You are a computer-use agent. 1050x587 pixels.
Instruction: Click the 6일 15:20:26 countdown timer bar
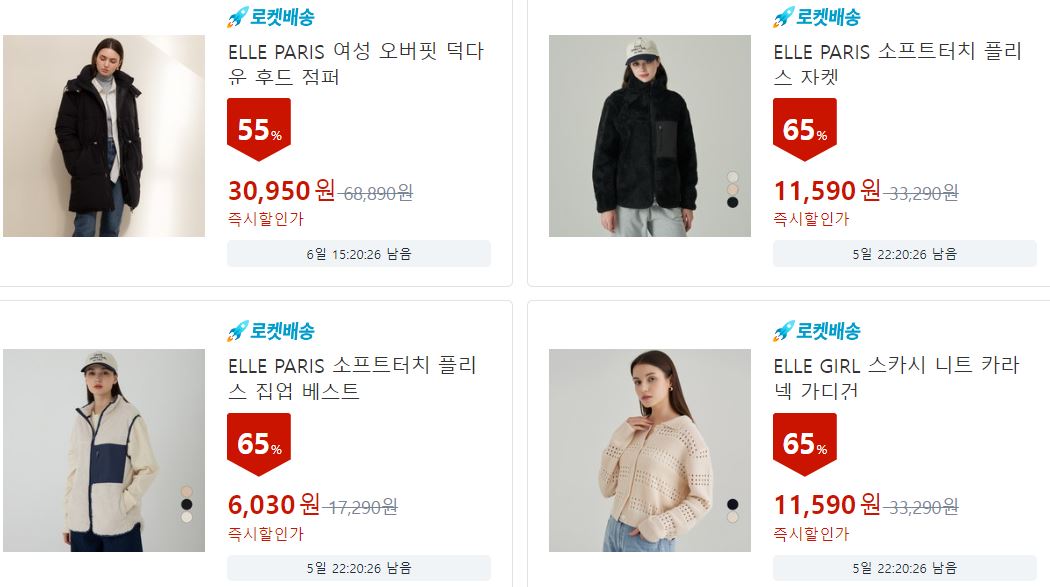coord(359,254)
